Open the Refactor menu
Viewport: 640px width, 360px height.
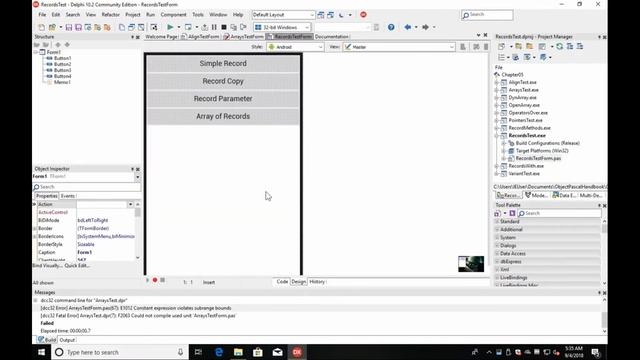point(111,15)
